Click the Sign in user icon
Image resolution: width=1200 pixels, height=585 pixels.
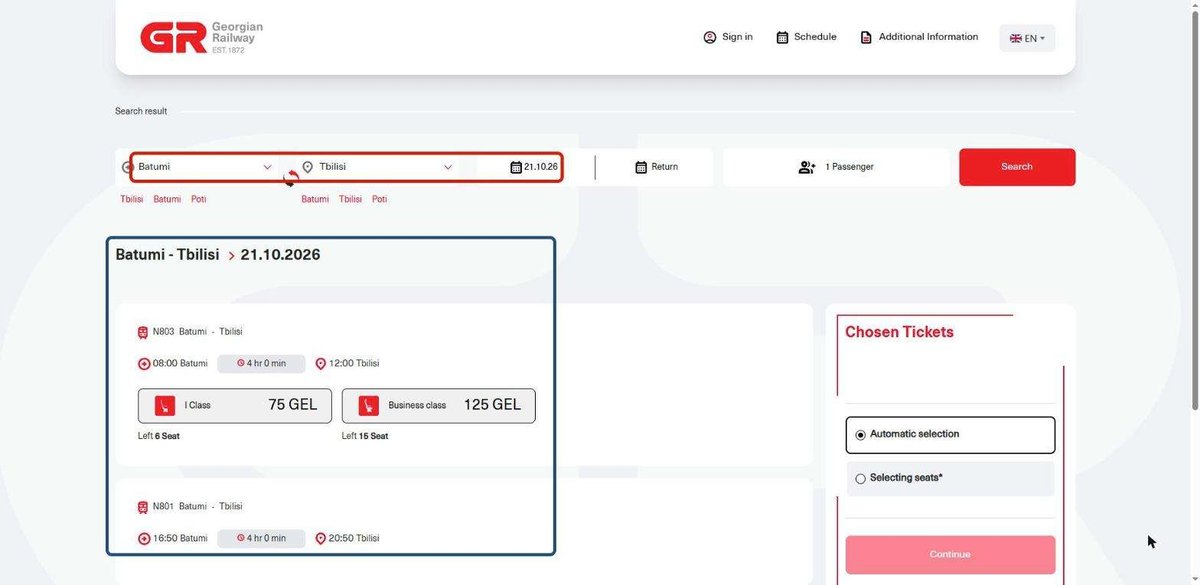(x=710, y=37)
